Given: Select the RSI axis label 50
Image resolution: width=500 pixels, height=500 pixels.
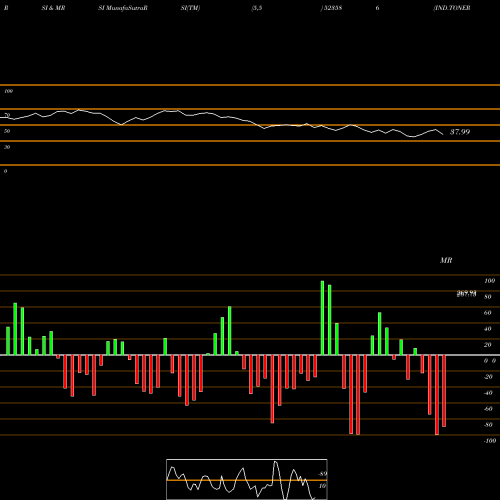Looking at the screenshot, I should (7, 131).
